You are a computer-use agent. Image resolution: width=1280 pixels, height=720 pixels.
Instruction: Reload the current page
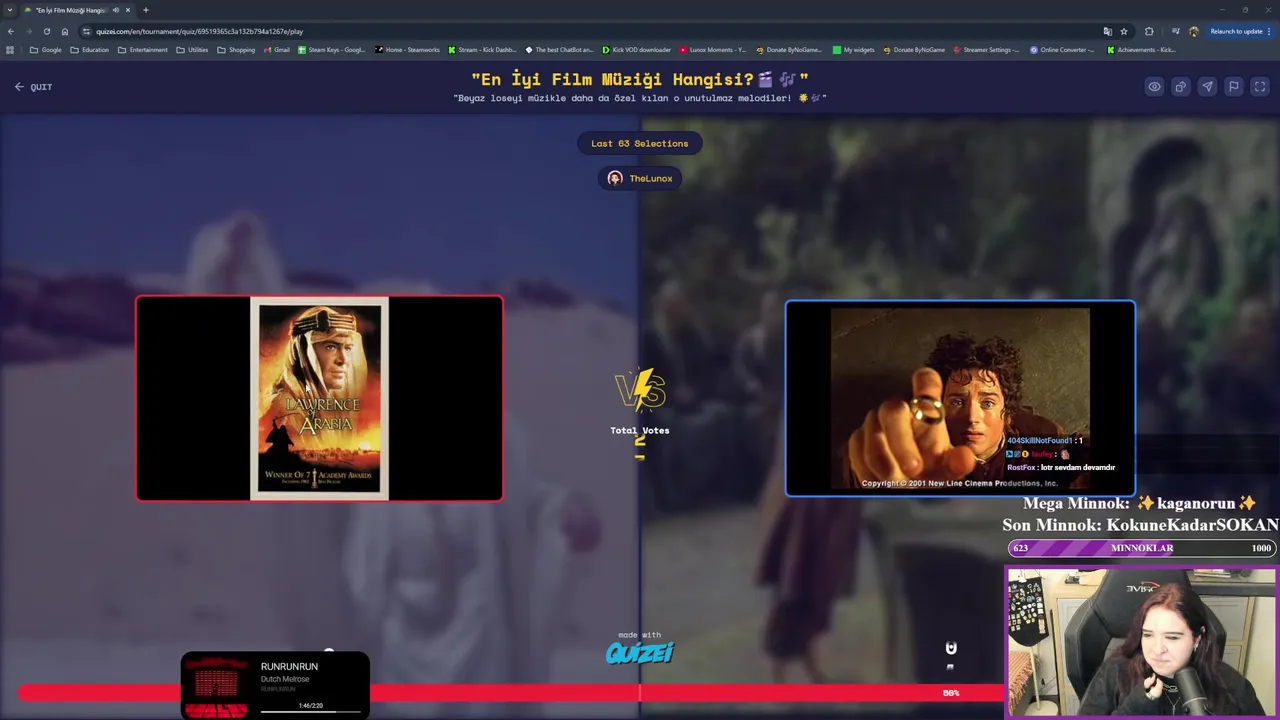tap(46, 31)
